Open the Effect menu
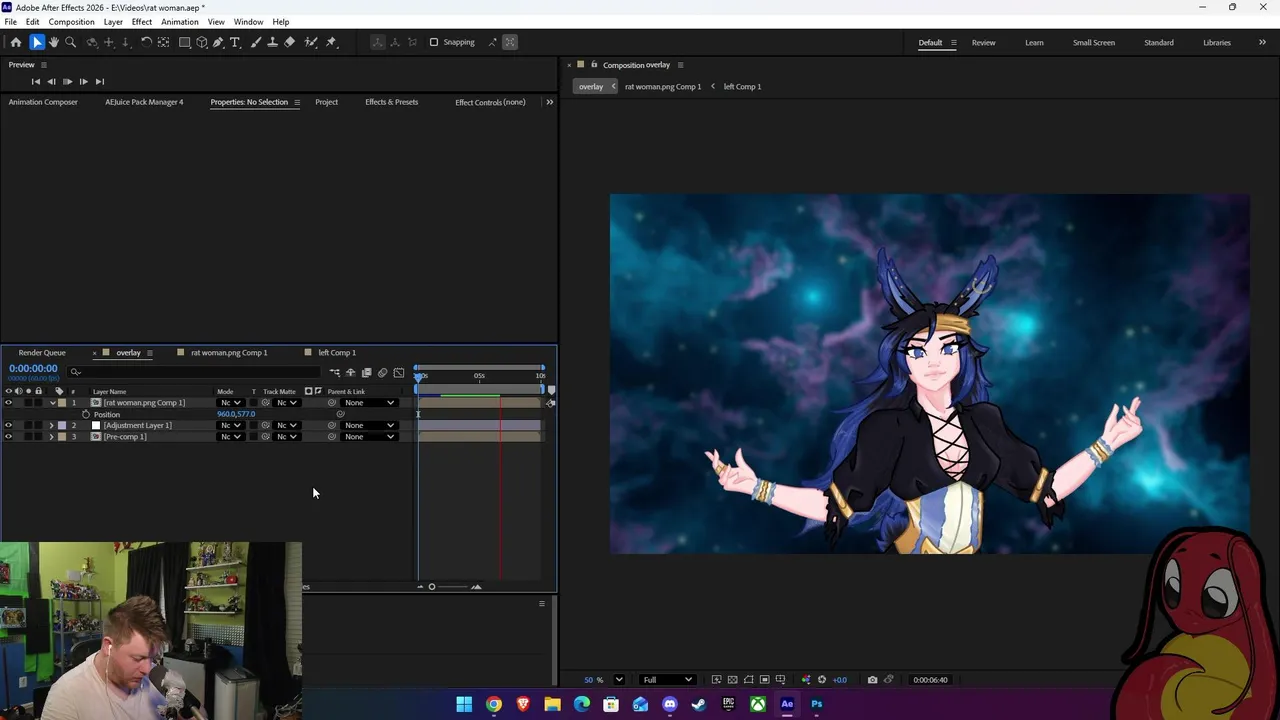The width and height of the screenshot is (1280, 720). [x=142, y=22]
